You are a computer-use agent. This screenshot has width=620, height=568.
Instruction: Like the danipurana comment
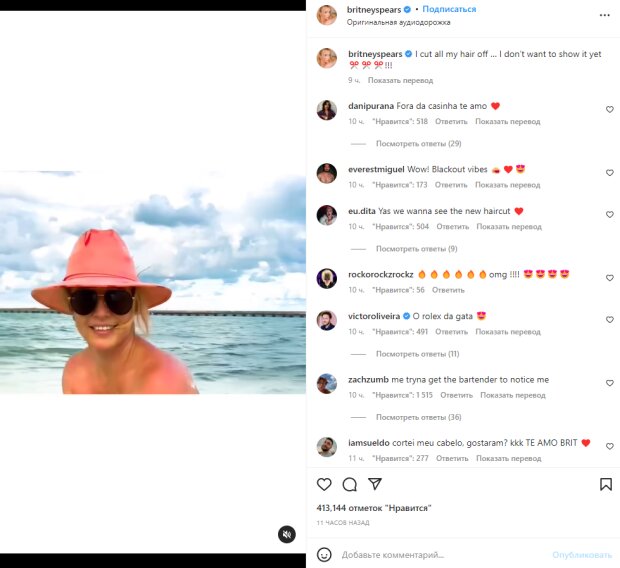tap(610, 110)
